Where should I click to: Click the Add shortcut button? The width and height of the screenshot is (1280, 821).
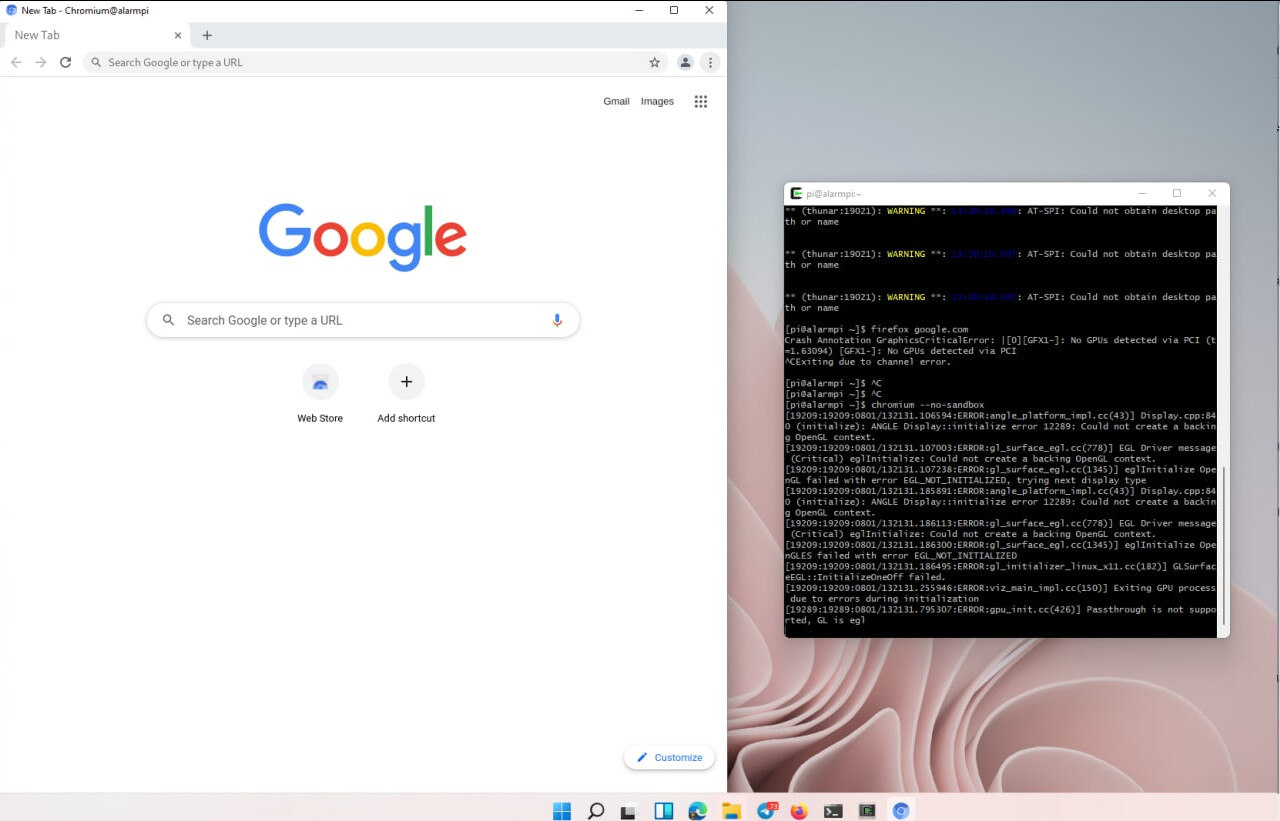click(x=406, y=394)
